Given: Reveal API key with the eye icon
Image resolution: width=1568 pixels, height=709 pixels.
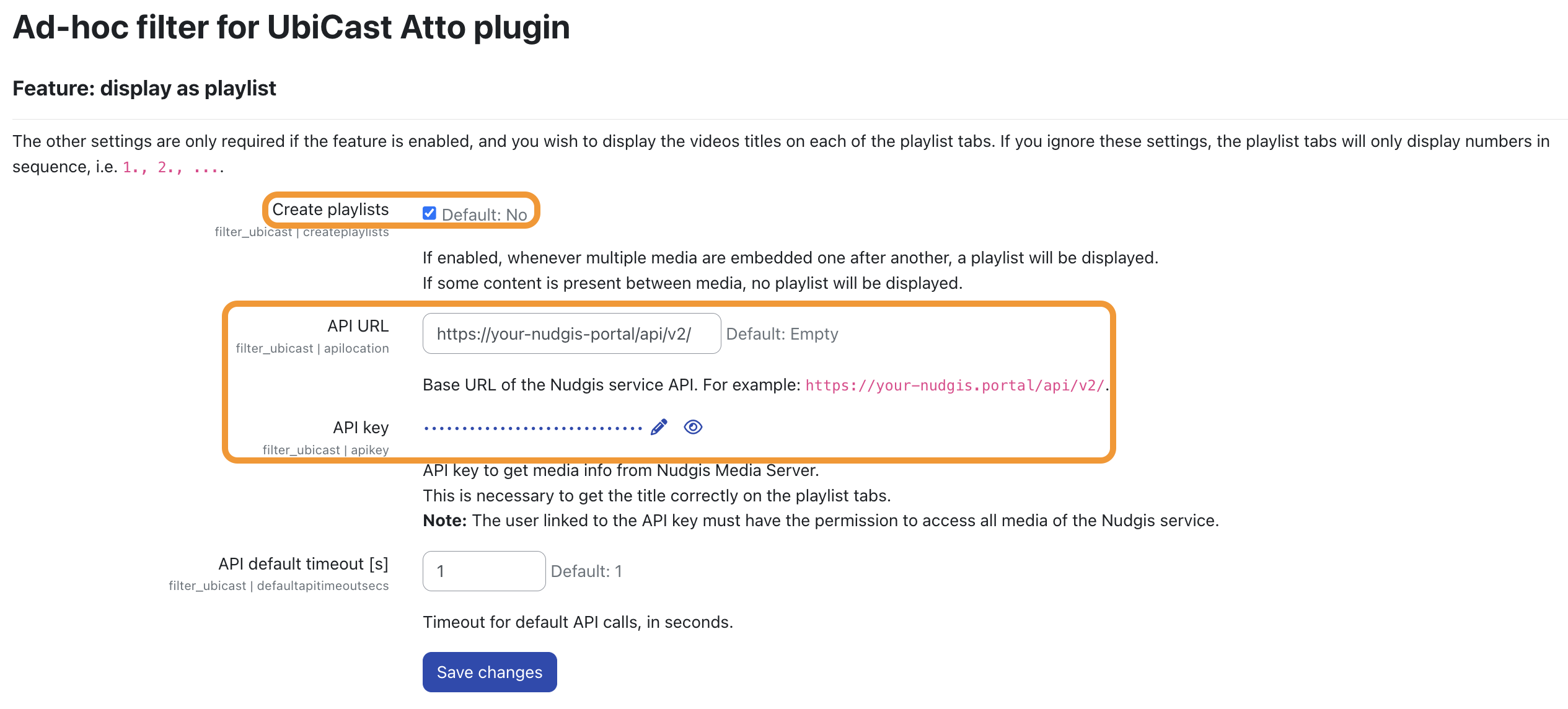Looking at the screenshot, I should point(693,427).
